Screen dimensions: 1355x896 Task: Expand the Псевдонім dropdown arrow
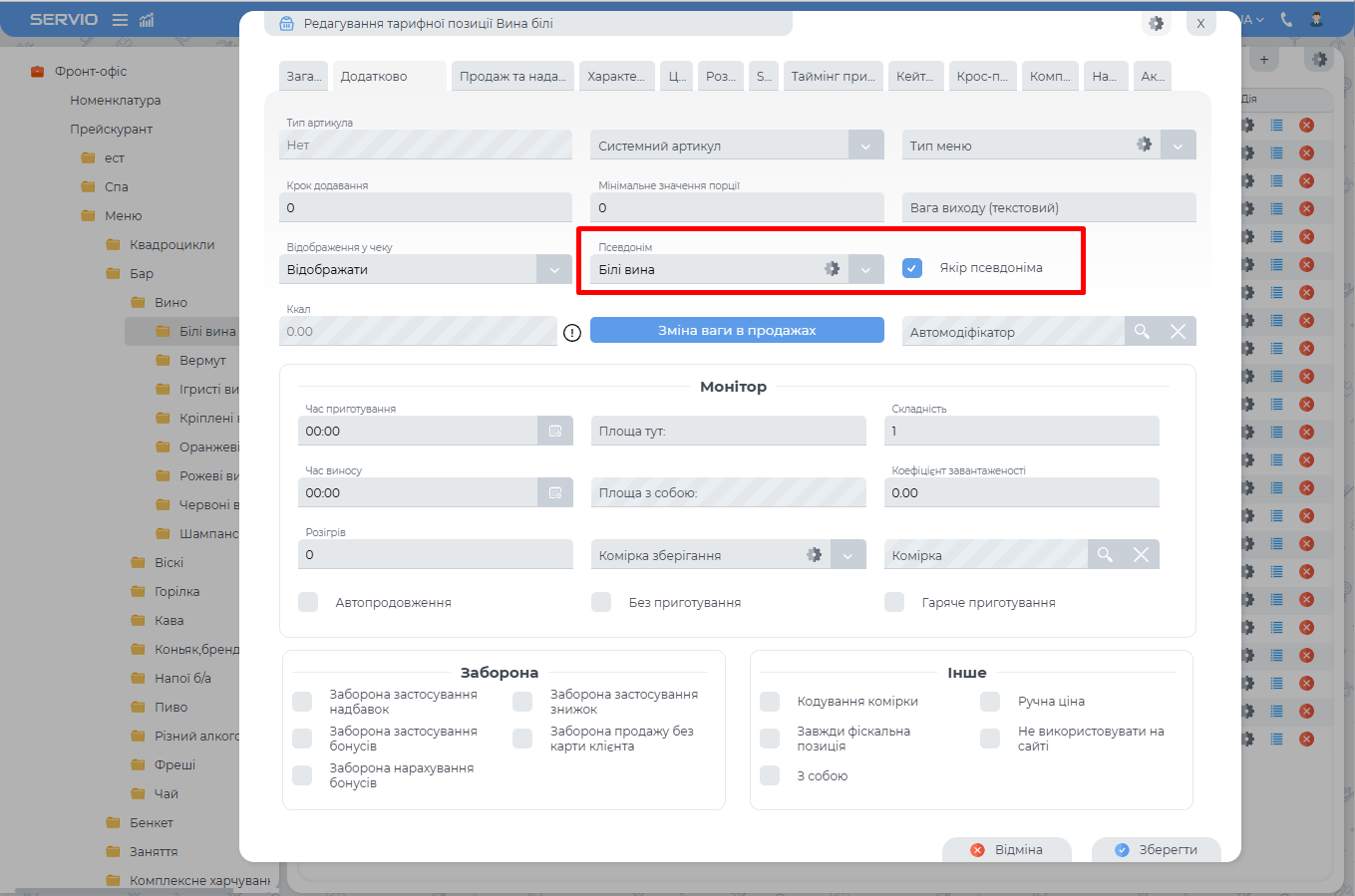865,269
